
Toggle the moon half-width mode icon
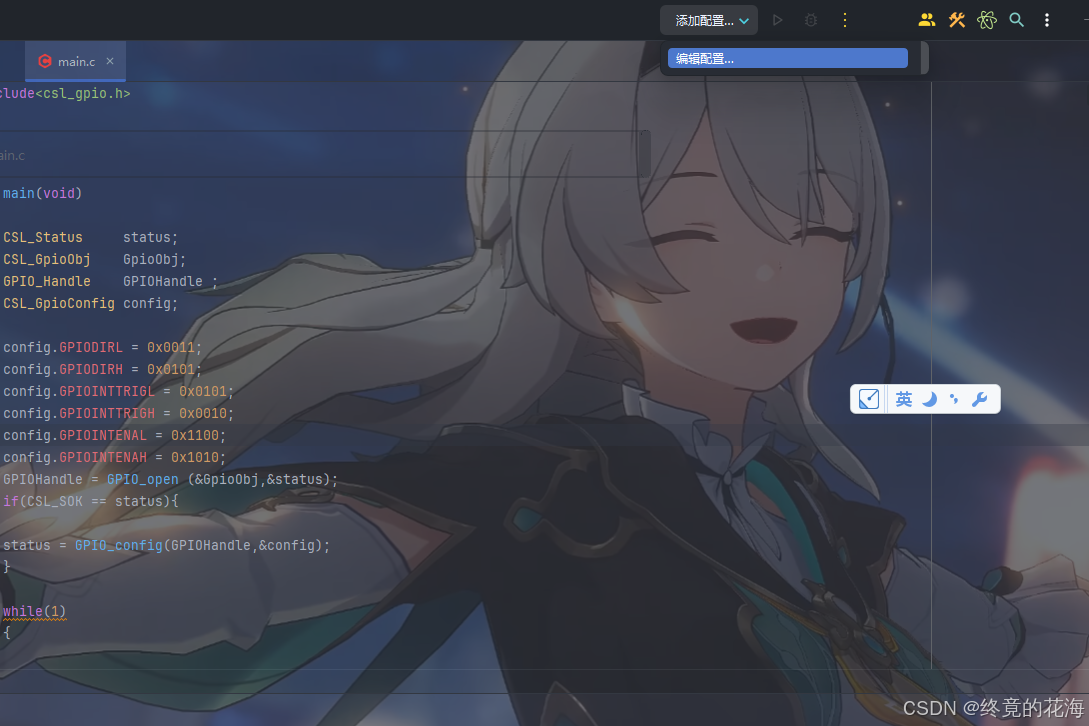click(x=929, y=399)
